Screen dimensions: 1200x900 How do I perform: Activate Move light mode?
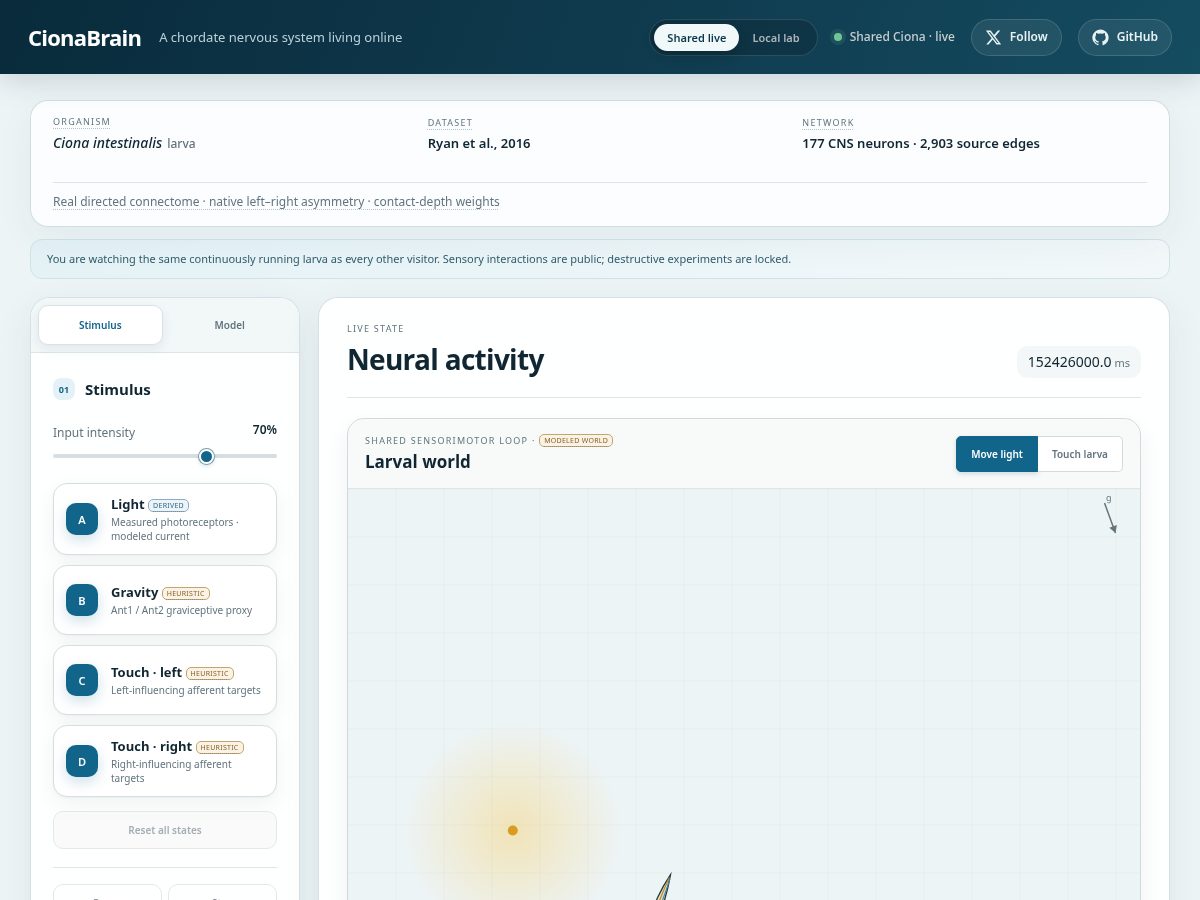click(997, 454)
